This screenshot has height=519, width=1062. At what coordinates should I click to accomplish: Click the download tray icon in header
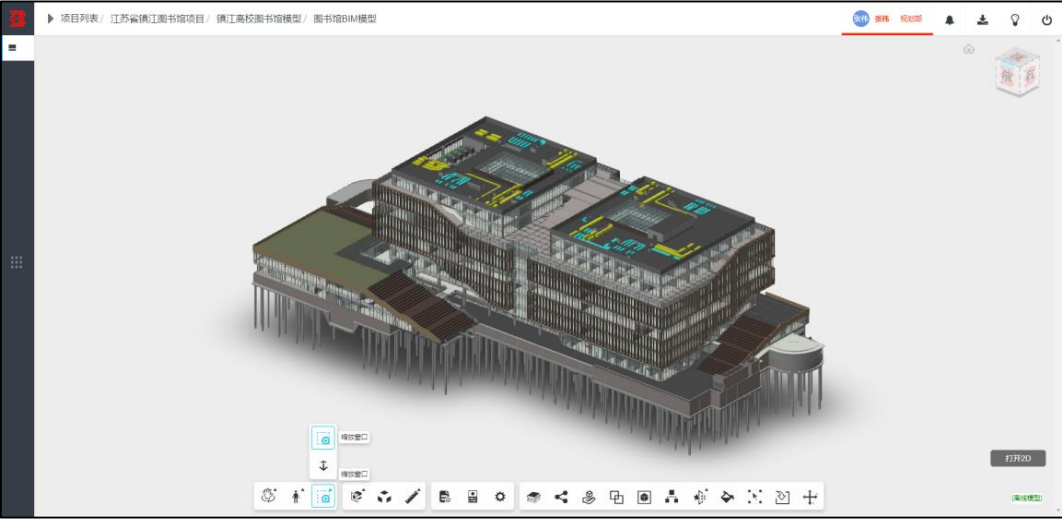(982, 20)
